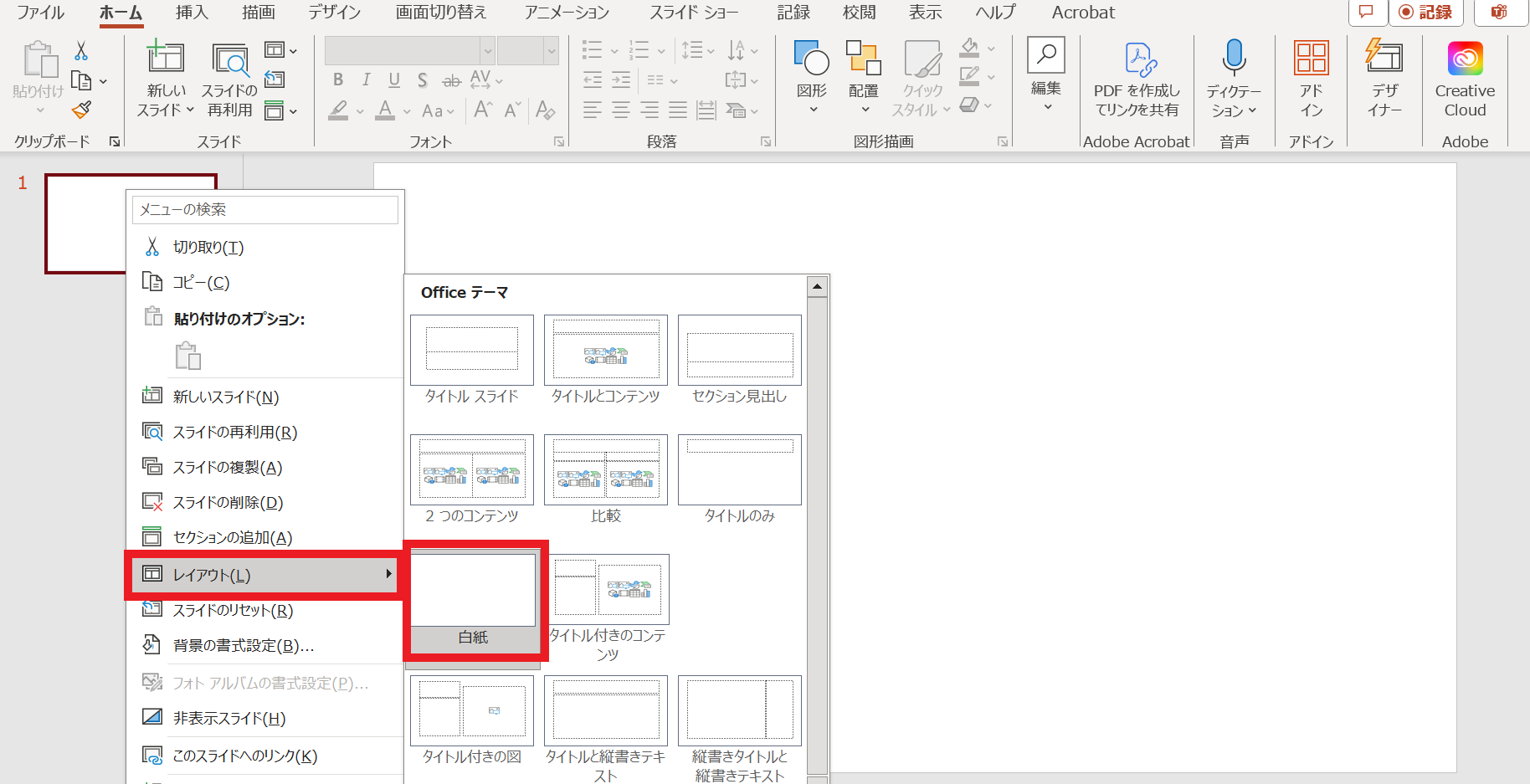Image resolution: width=1530 pixels, height=784 pixels.
Task: Click スライドの削除 to delete the slide
Action: [x=224, y=502]
